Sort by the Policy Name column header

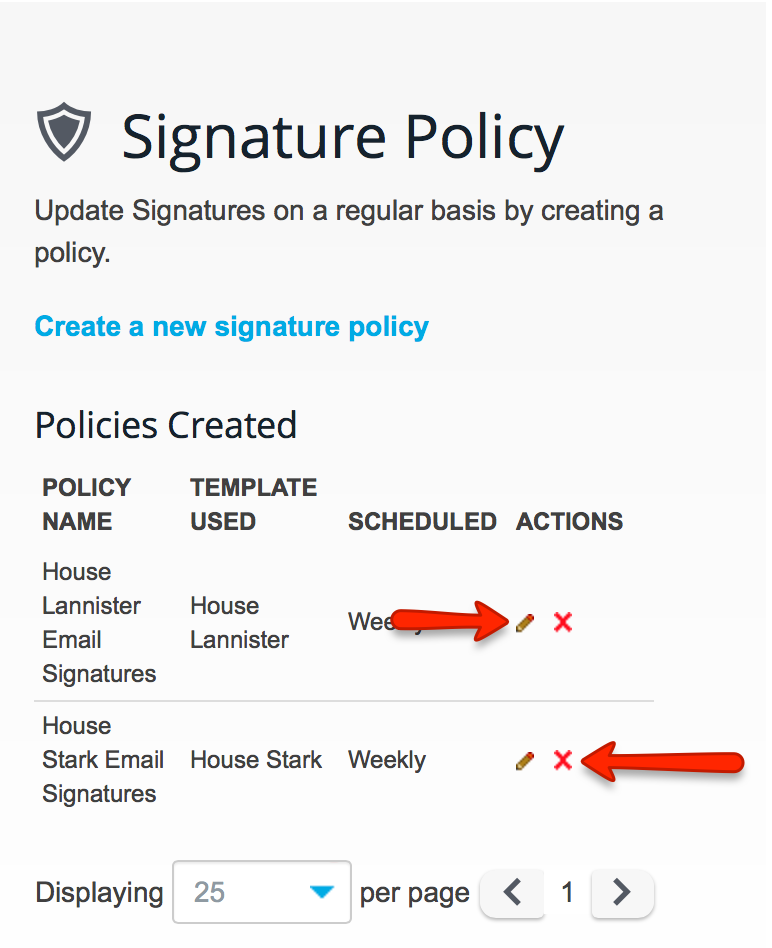click(86, 504)
